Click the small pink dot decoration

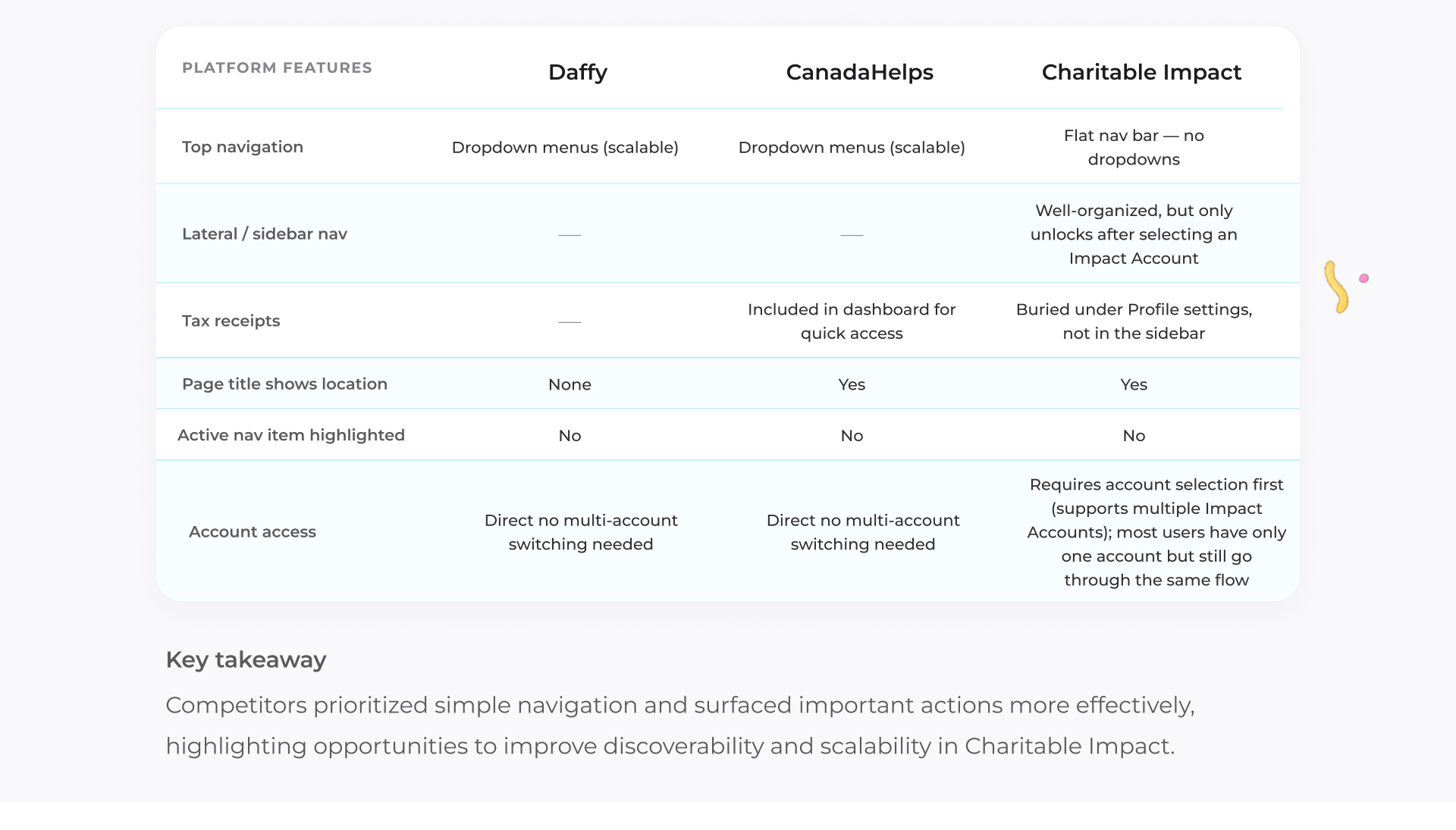click(x=1364, y=278)
